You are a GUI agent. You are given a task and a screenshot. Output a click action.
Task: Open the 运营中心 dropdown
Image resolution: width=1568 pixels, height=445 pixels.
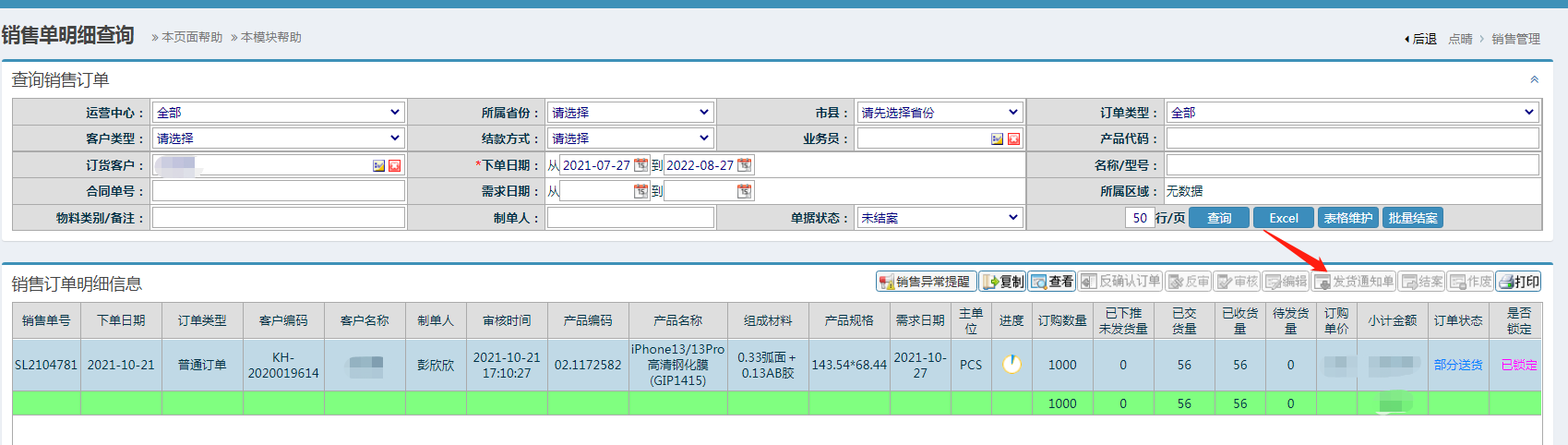(278, 113)
